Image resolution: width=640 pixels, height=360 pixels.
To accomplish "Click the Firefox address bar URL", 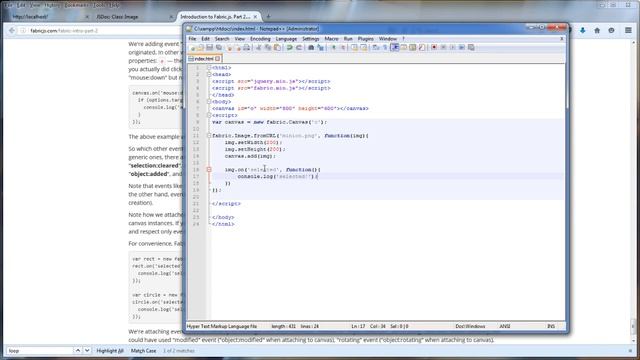I will [x=64, y=31].
